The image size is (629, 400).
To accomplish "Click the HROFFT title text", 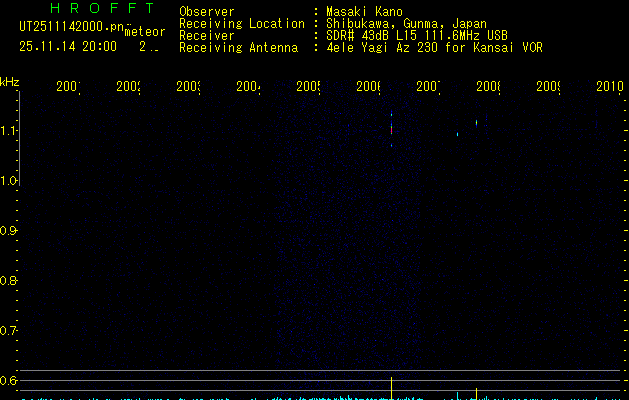I will pos(103,8).
